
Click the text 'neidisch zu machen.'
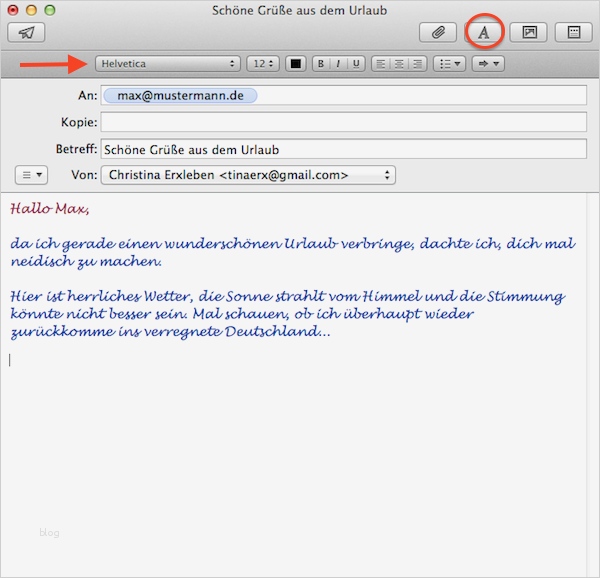click(x=86, y=262)
